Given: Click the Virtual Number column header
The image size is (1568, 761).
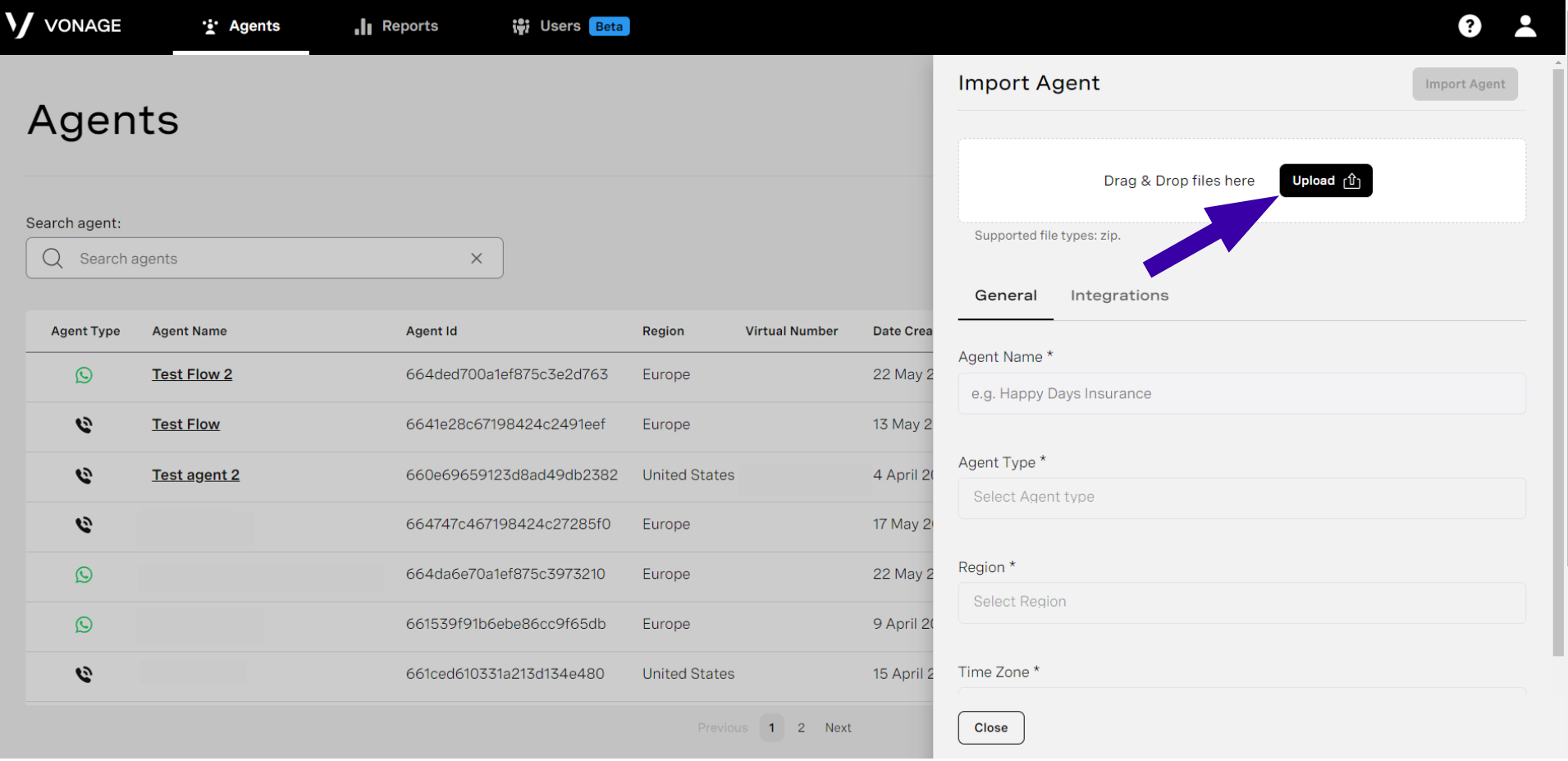Looking at the screenshot, I should click(792, 331).
